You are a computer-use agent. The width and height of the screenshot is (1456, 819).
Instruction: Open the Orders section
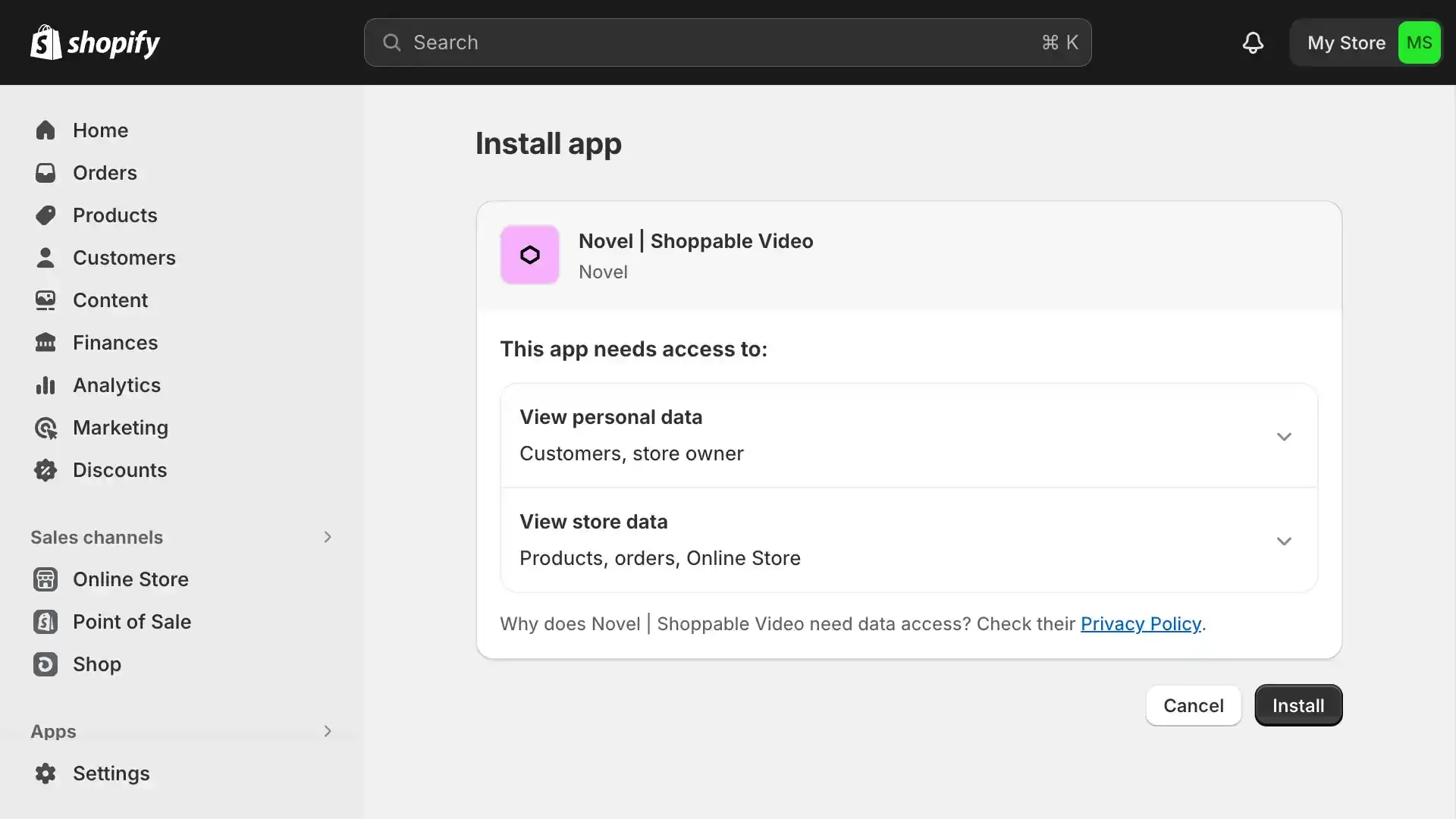[104, 172]
